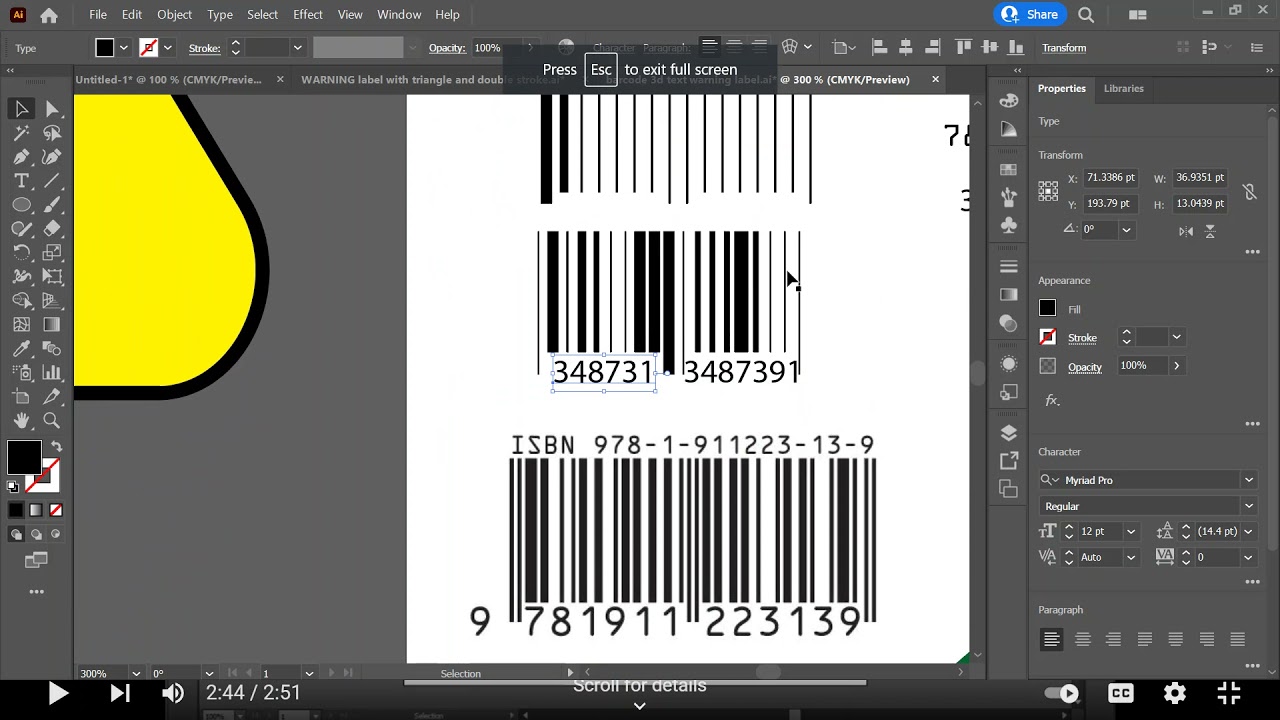Select the Gradient tool in toolbar

point(52,324)
